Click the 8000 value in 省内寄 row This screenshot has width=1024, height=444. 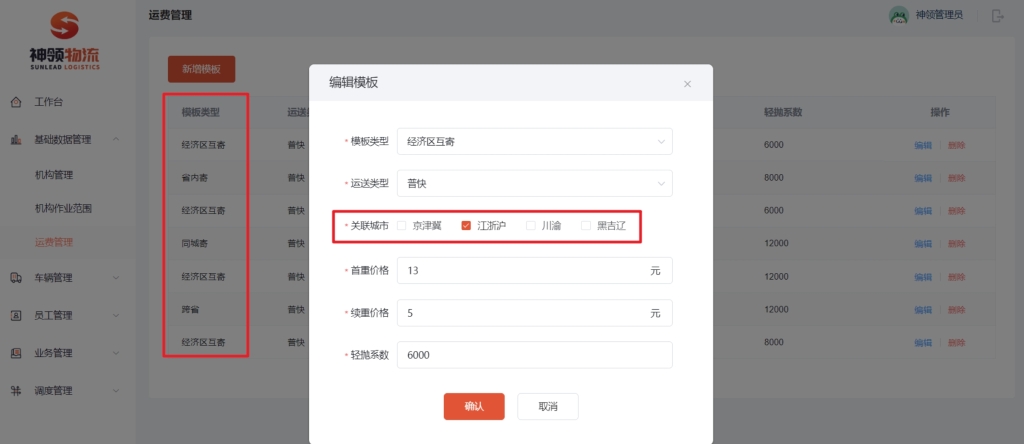click(774, 178)
